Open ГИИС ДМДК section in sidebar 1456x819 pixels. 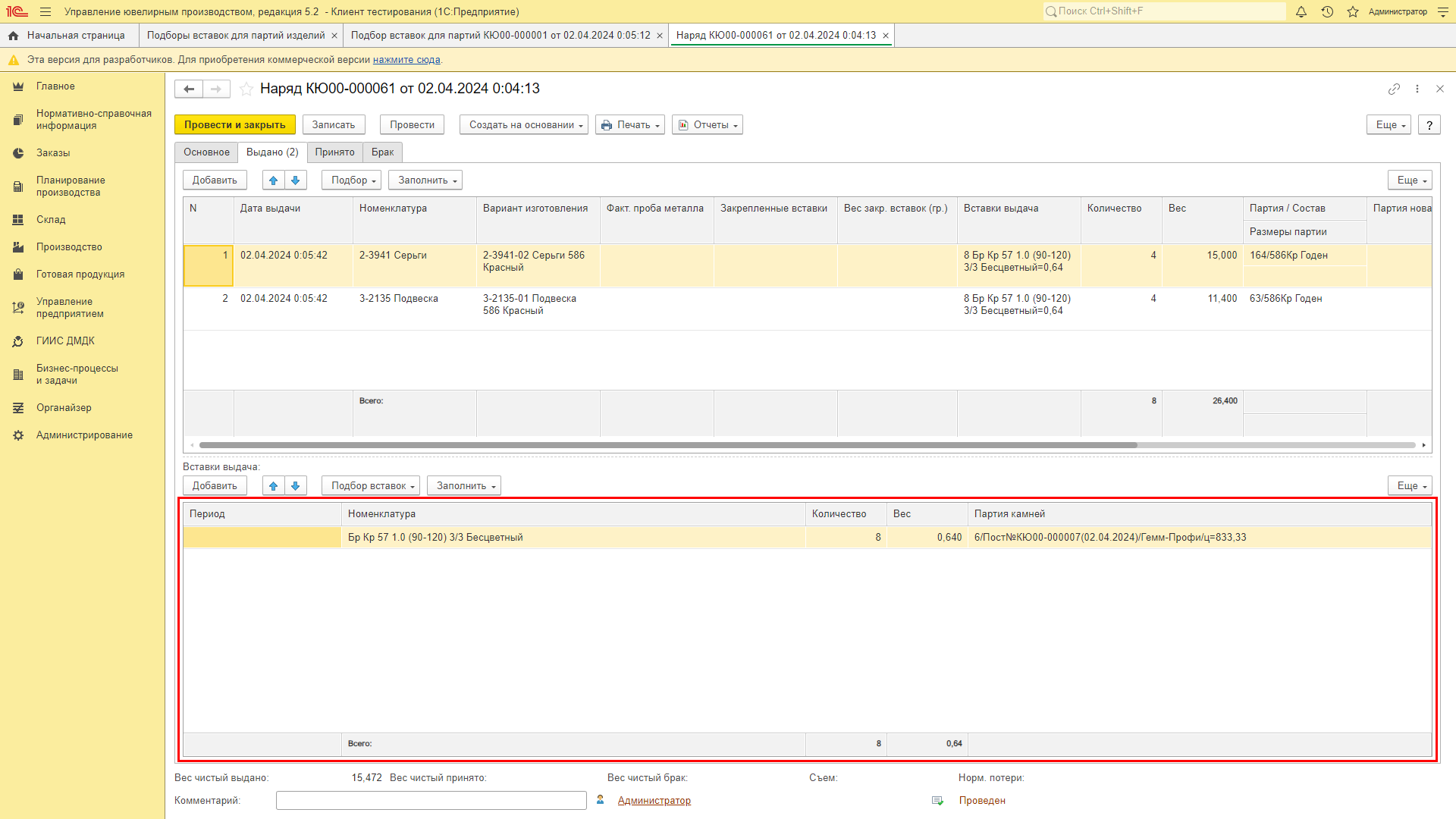(65, 341)
